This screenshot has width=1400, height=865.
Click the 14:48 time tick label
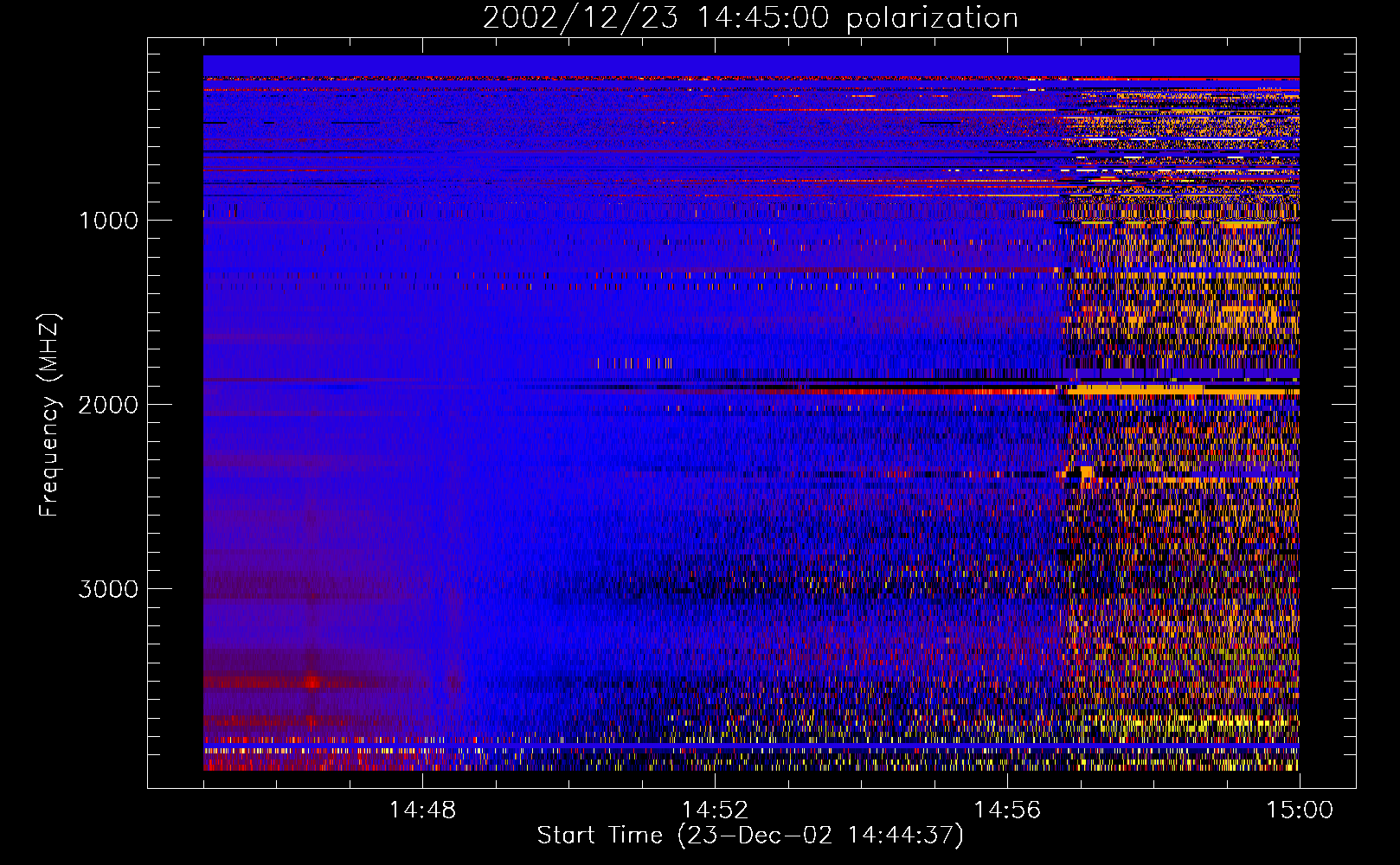coord(422,811)
